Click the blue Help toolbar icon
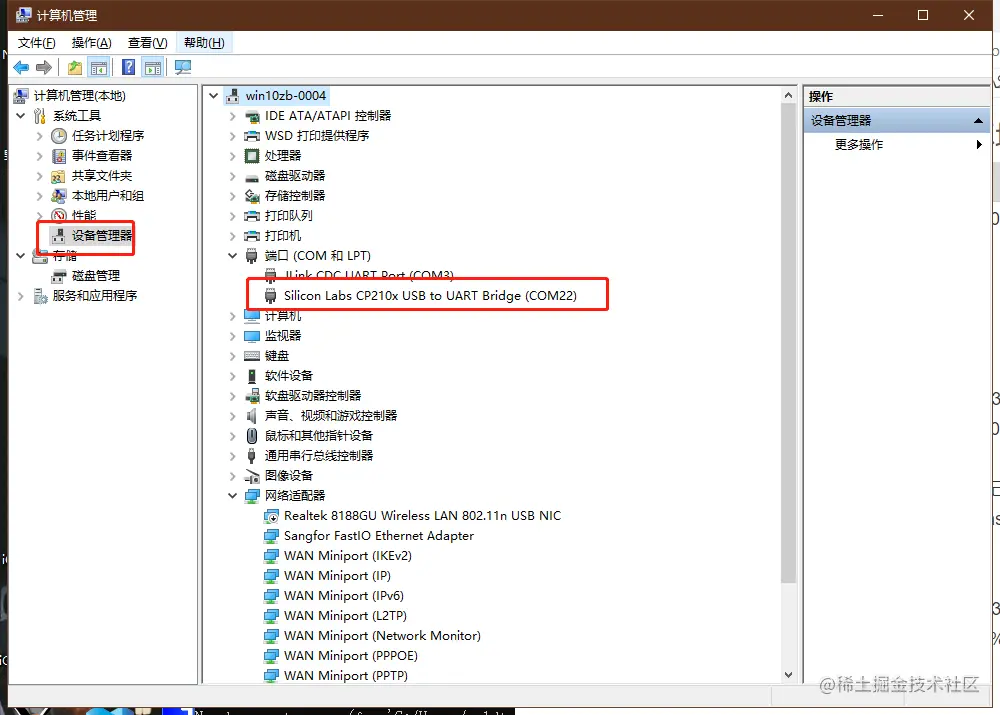1000x715 pixels. click(x=128, y=67)
